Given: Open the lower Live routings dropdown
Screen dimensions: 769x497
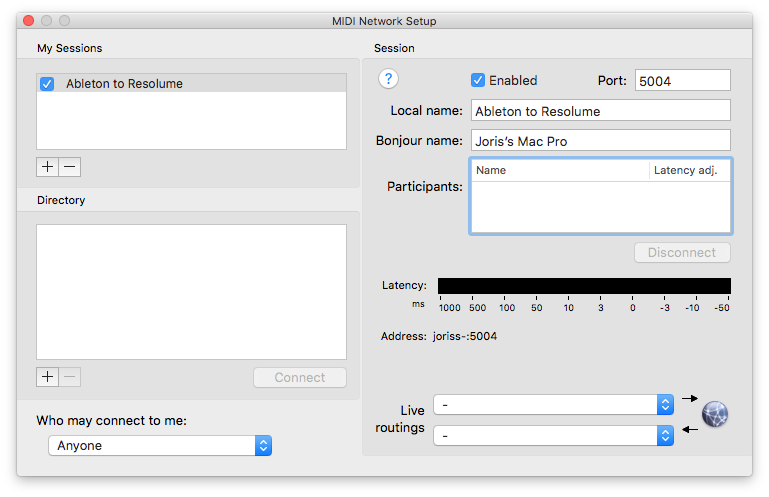Looking at the screenshot, I should tap(554, 435).
